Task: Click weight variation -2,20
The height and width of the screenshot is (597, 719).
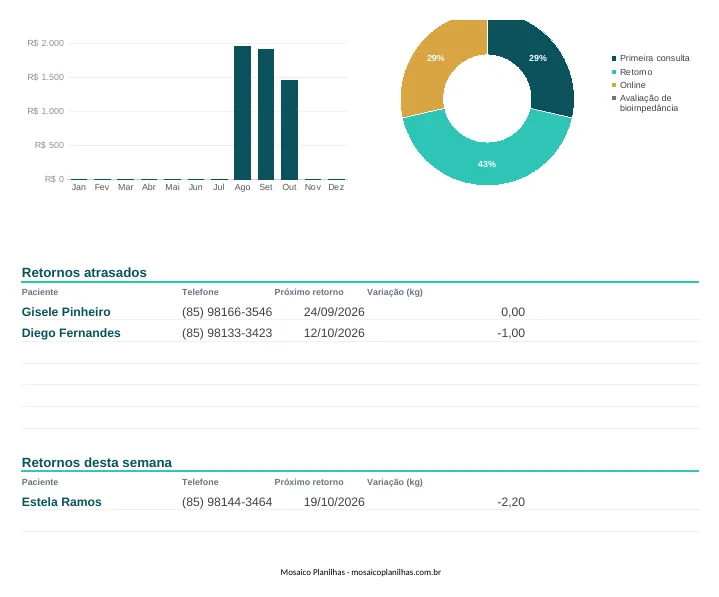Action: pyautogui.click(x=511, y=502)
